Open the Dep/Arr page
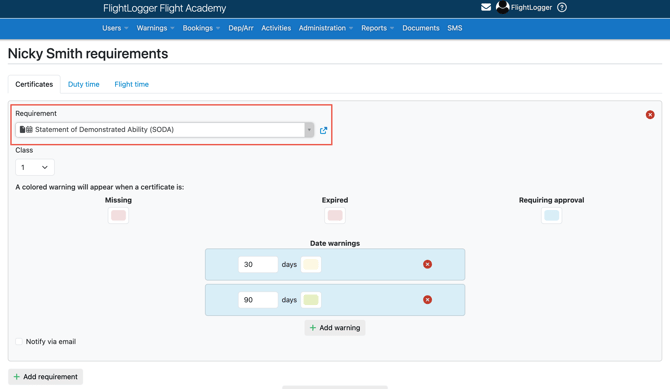 [x=241, y=28]
